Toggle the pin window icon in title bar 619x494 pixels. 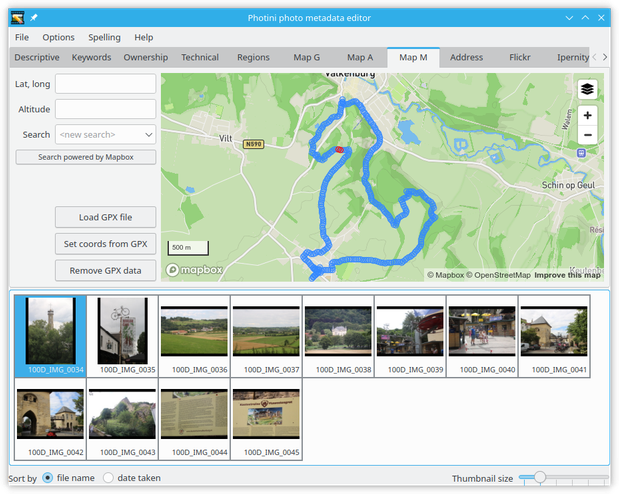pos(34,18)
